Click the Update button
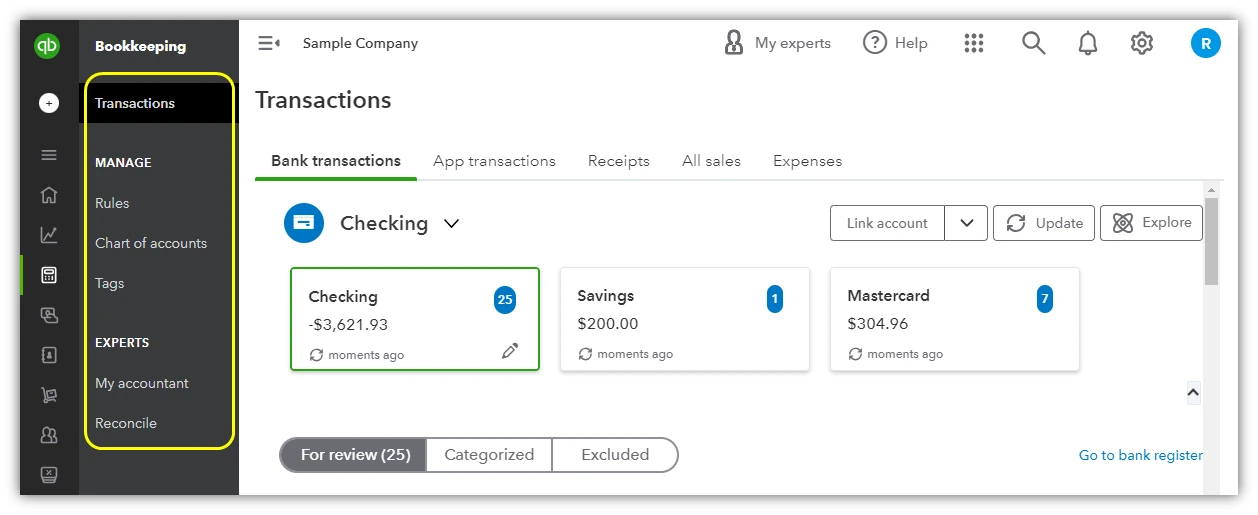 click(x=1044, y=223)
